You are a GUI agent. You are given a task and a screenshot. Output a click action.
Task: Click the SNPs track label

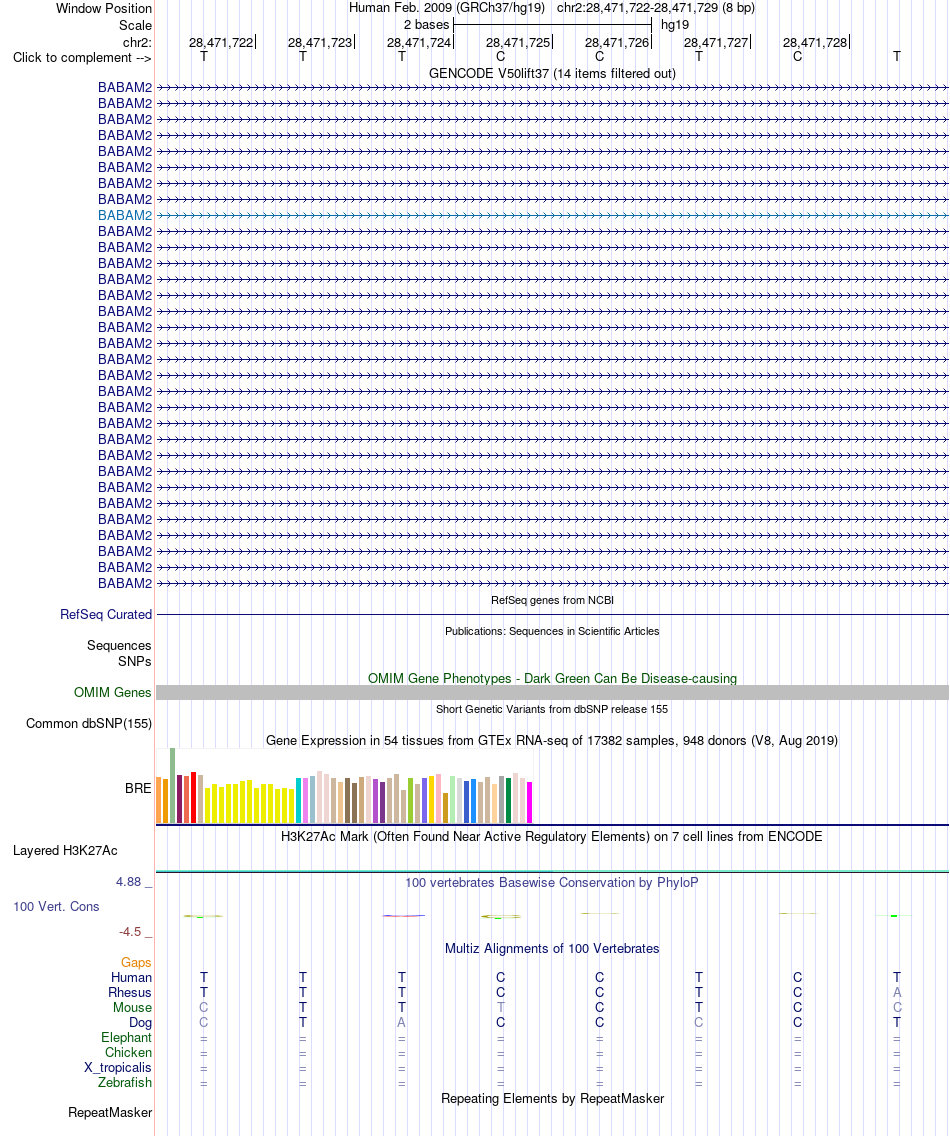click(135, 661)
